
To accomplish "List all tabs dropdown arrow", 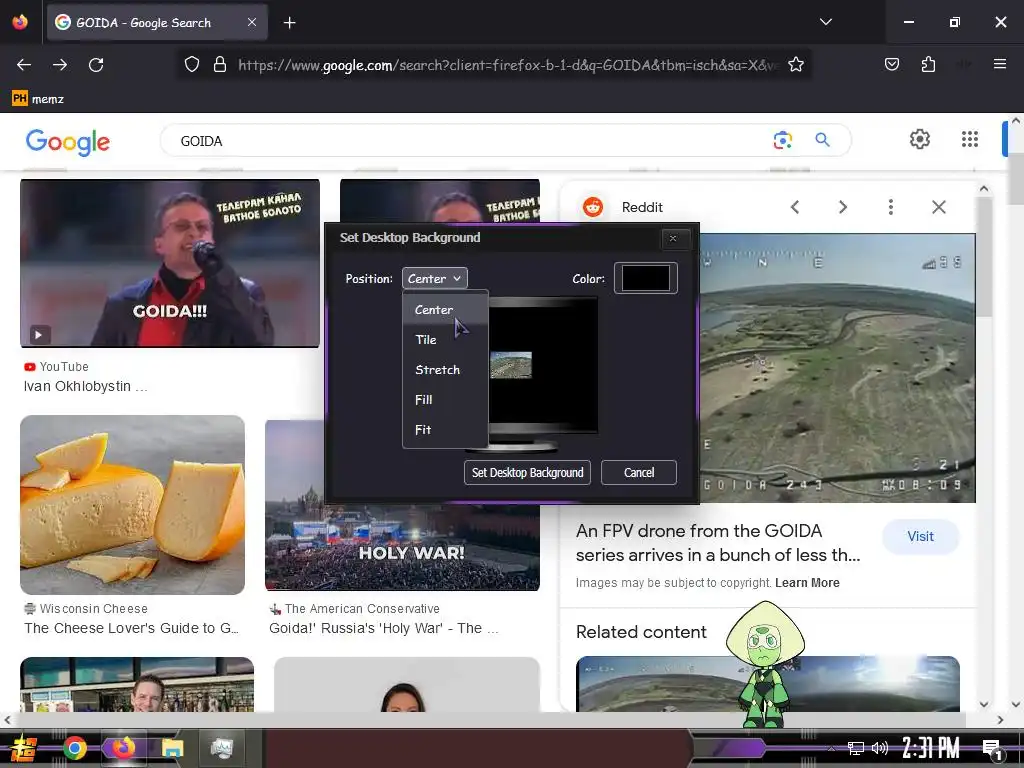I will [x=825, y=22].
